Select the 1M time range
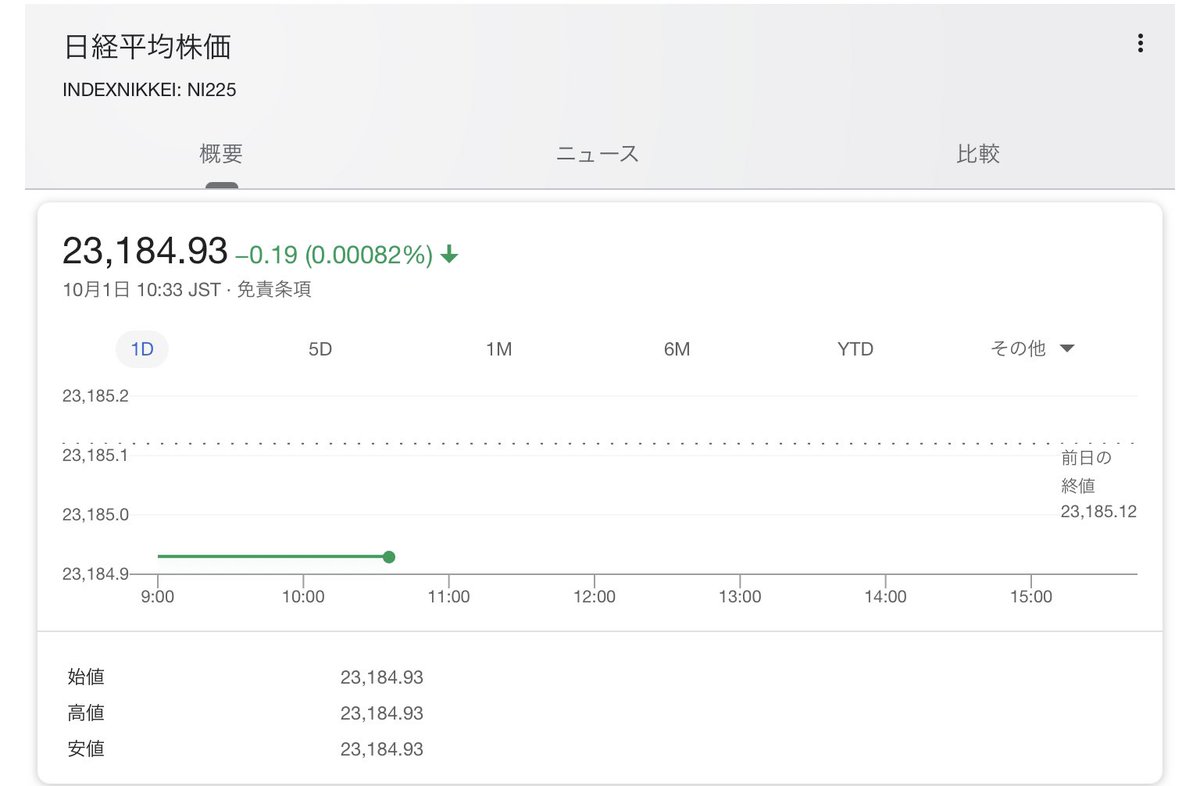Screen dimensions: 1200x786 [x=499, y=349]
